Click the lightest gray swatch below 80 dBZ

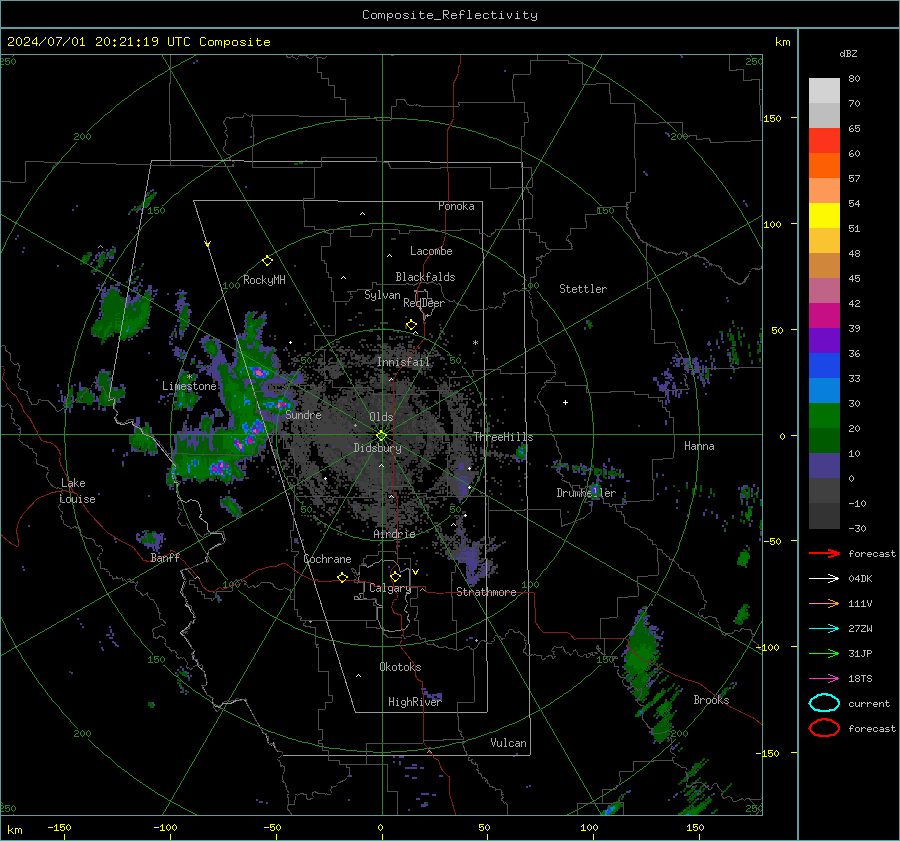(x=824, y=91)
